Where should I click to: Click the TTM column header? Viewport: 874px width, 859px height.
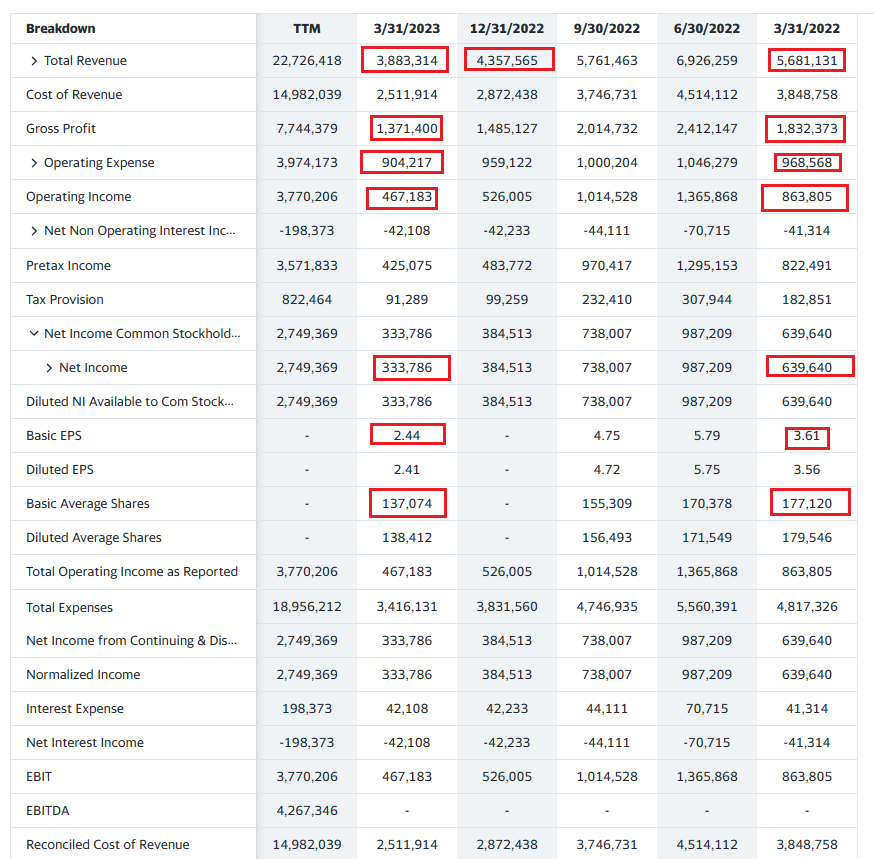[306, 28]
